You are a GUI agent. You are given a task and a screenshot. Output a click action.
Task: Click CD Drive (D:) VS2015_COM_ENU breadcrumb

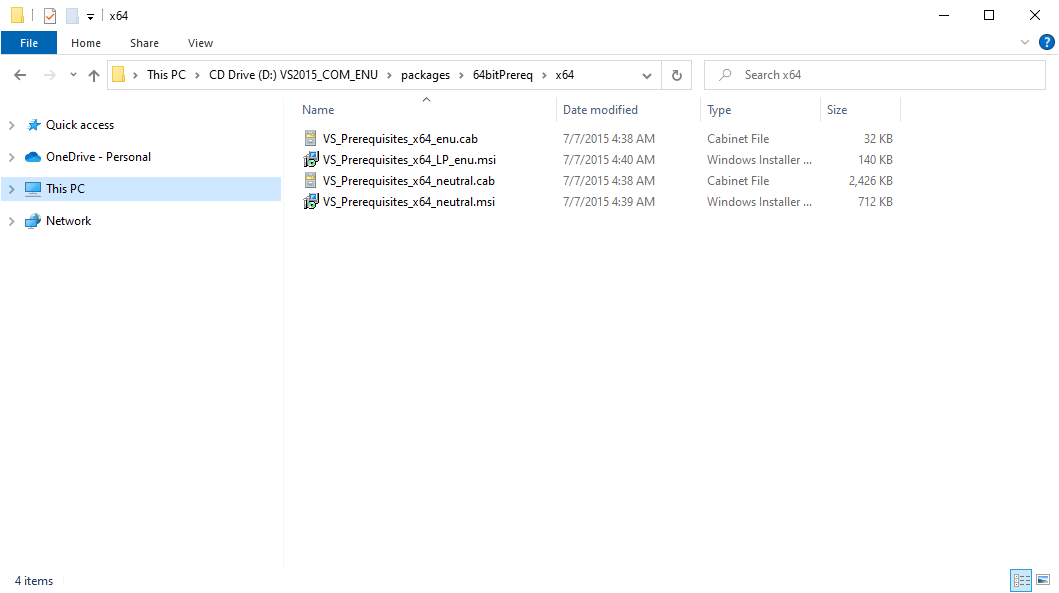293,75
